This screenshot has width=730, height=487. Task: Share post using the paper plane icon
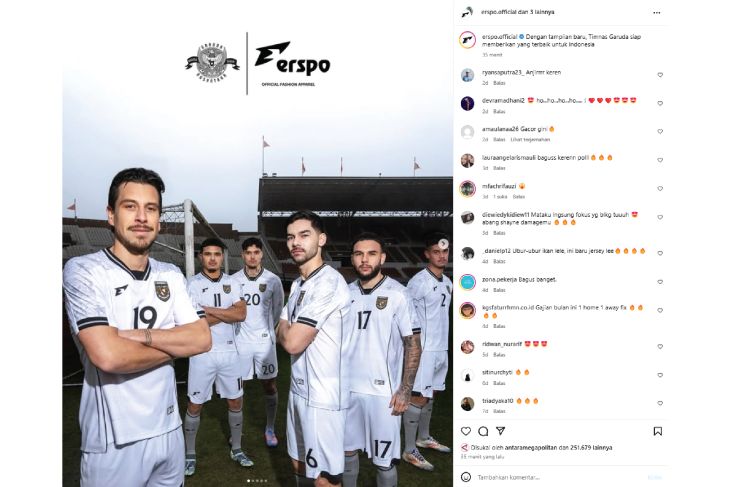(500, 431)
